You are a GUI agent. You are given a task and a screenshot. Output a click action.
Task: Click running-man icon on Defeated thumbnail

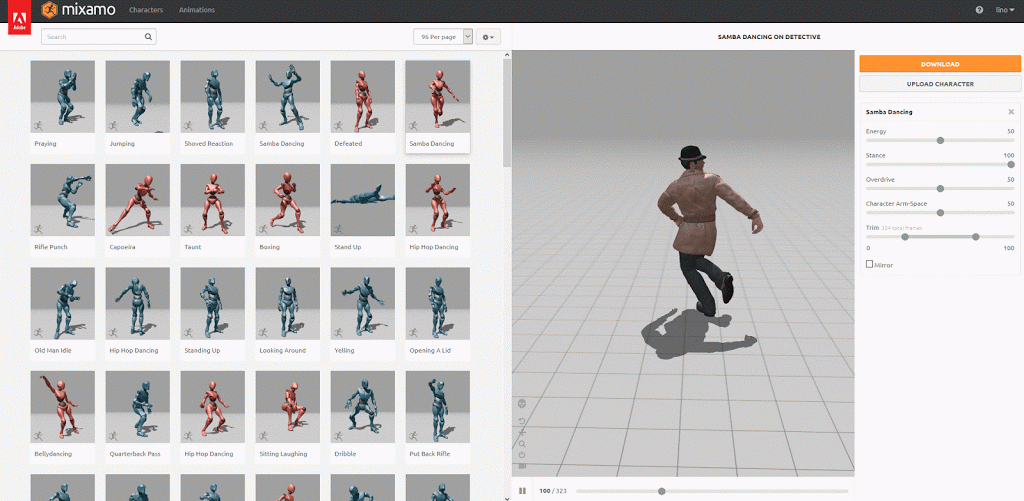[338, 125]
